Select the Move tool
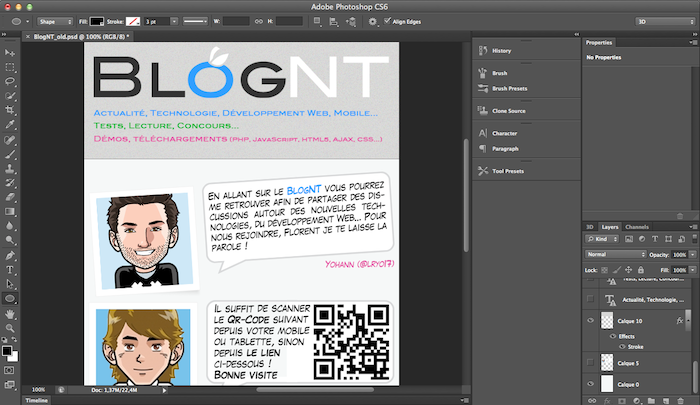This screenshot has width=700, height=405. pos(10,53)
